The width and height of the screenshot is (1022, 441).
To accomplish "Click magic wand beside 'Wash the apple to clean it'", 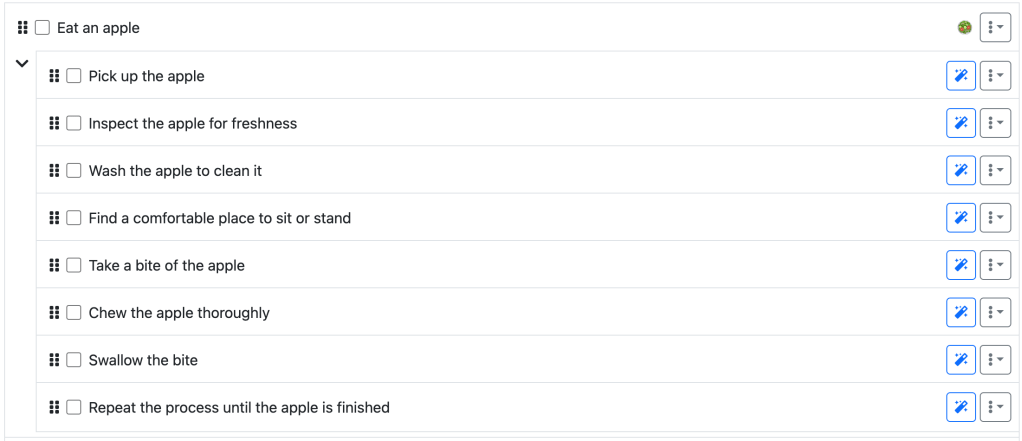I will click(x=960, y=171).
